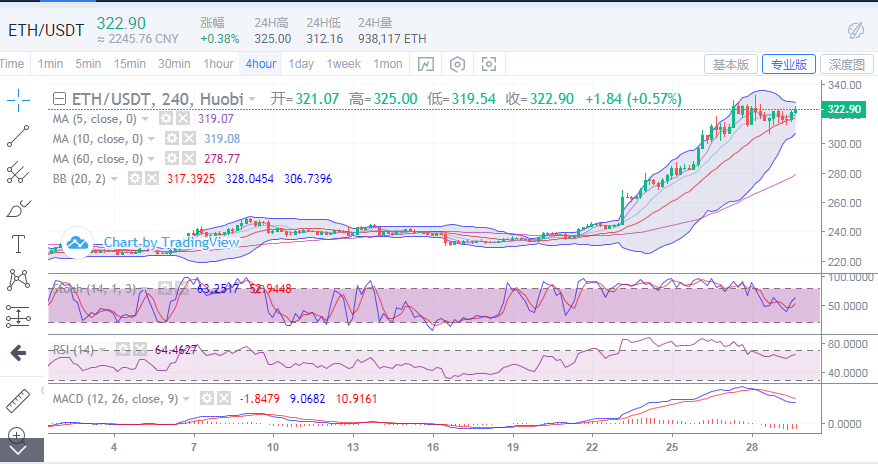878x464 pixels.
Task: Click the fullscreen chart icon
Action: tap(489, 64)
